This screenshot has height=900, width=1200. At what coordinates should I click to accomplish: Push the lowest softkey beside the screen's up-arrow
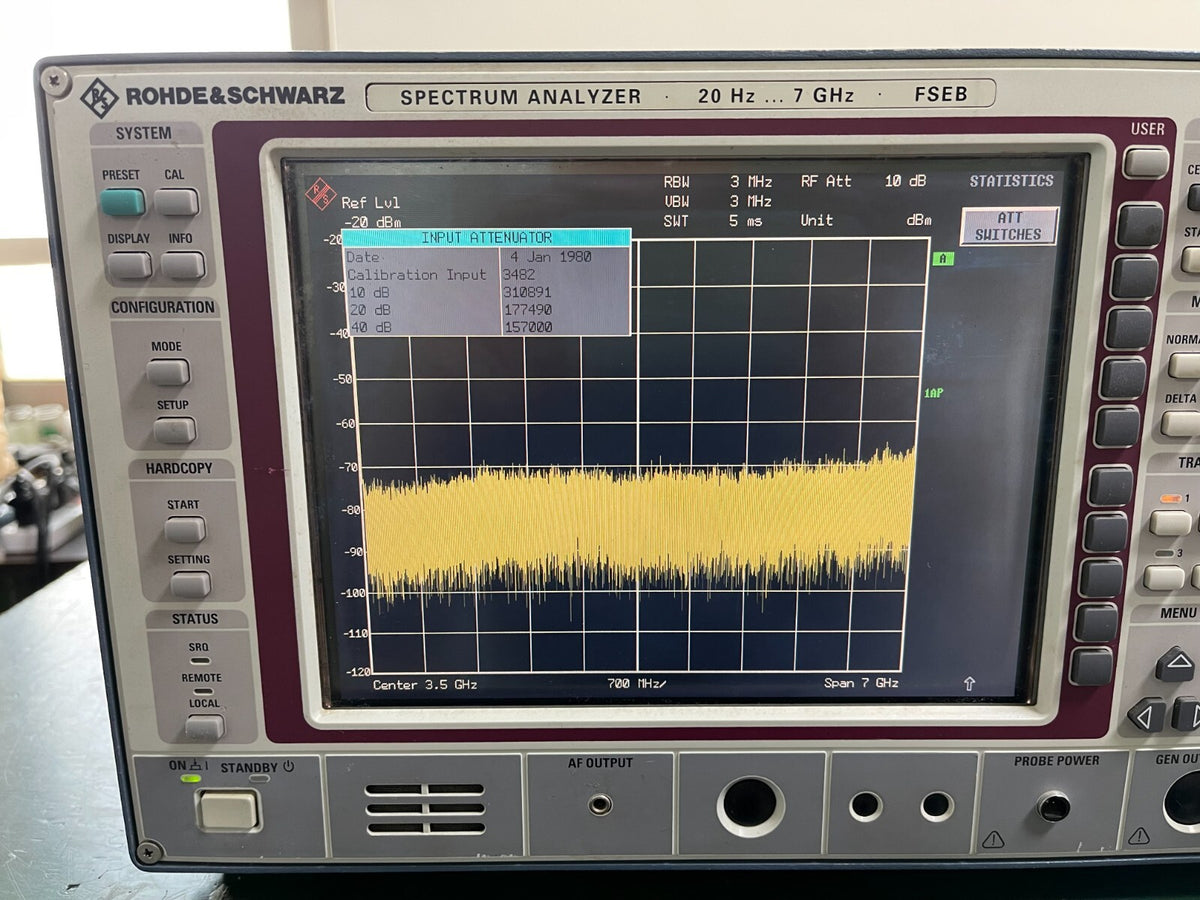pyautogui.click(x=1092, y=666)
